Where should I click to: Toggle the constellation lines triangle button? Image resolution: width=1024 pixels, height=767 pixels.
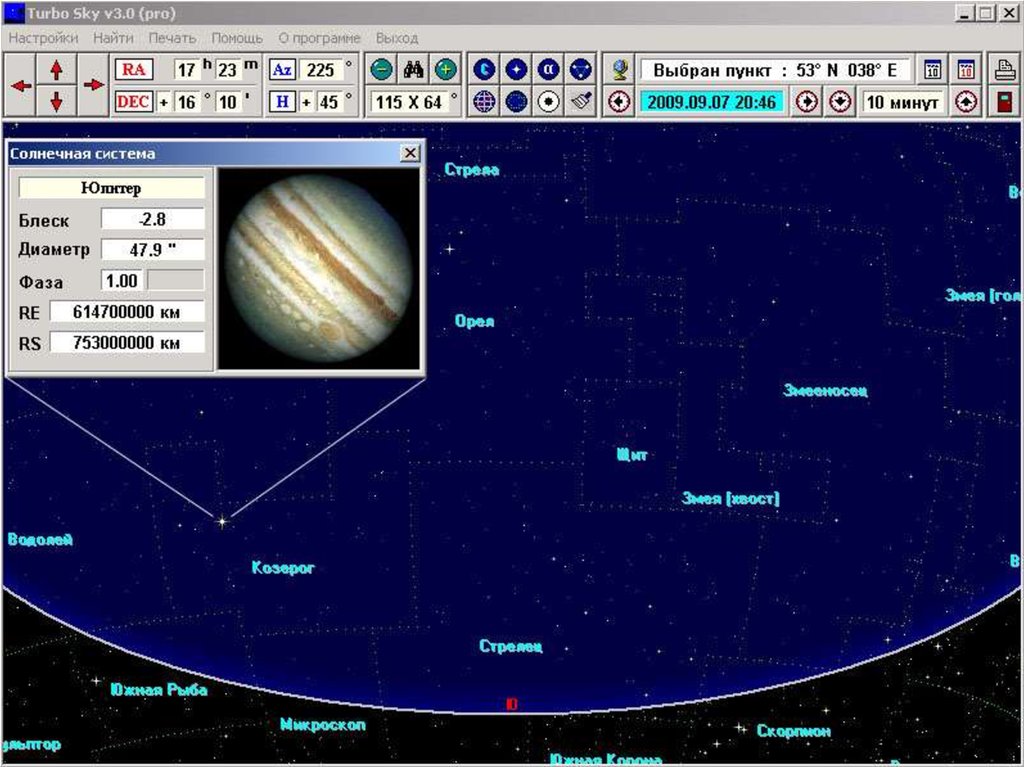(x=582, y=70)
